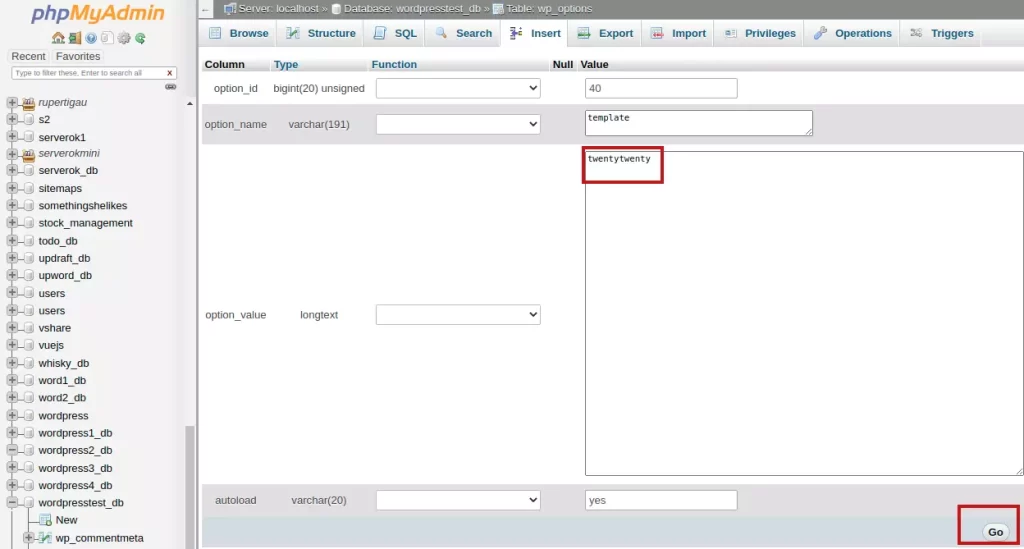Expand the word1_db database node
1024x549 pixels.
[12, 380]
